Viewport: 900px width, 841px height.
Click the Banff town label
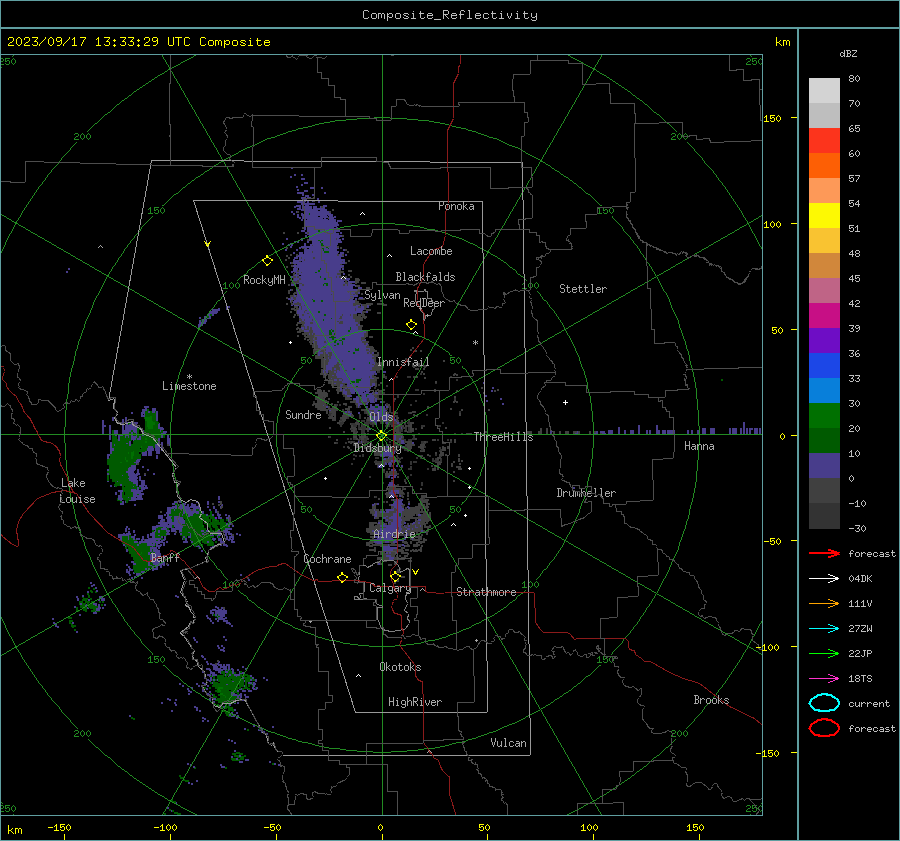click(x=165, y=557)
